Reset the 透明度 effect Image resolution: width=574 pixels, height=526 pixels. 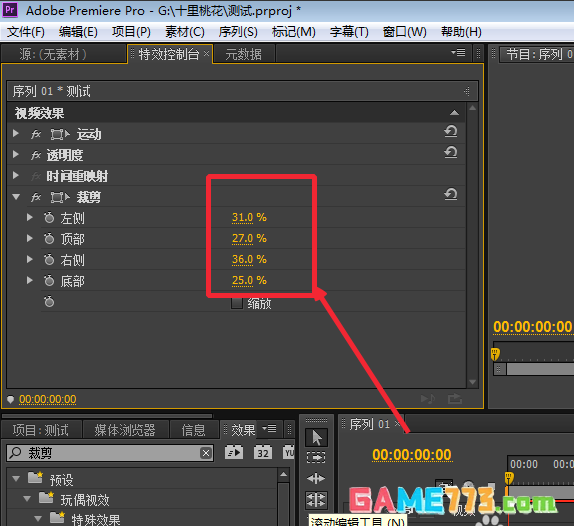pyautogui.click(x=451, y=152)
